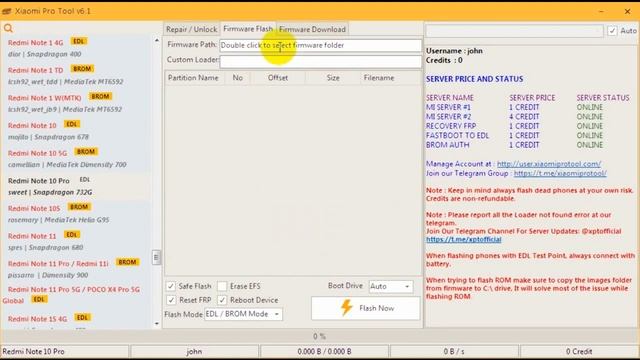Click the search magnifier icon
Viewport: 640px width, 360px height.
pyautogui.click(x=8, y=28)
